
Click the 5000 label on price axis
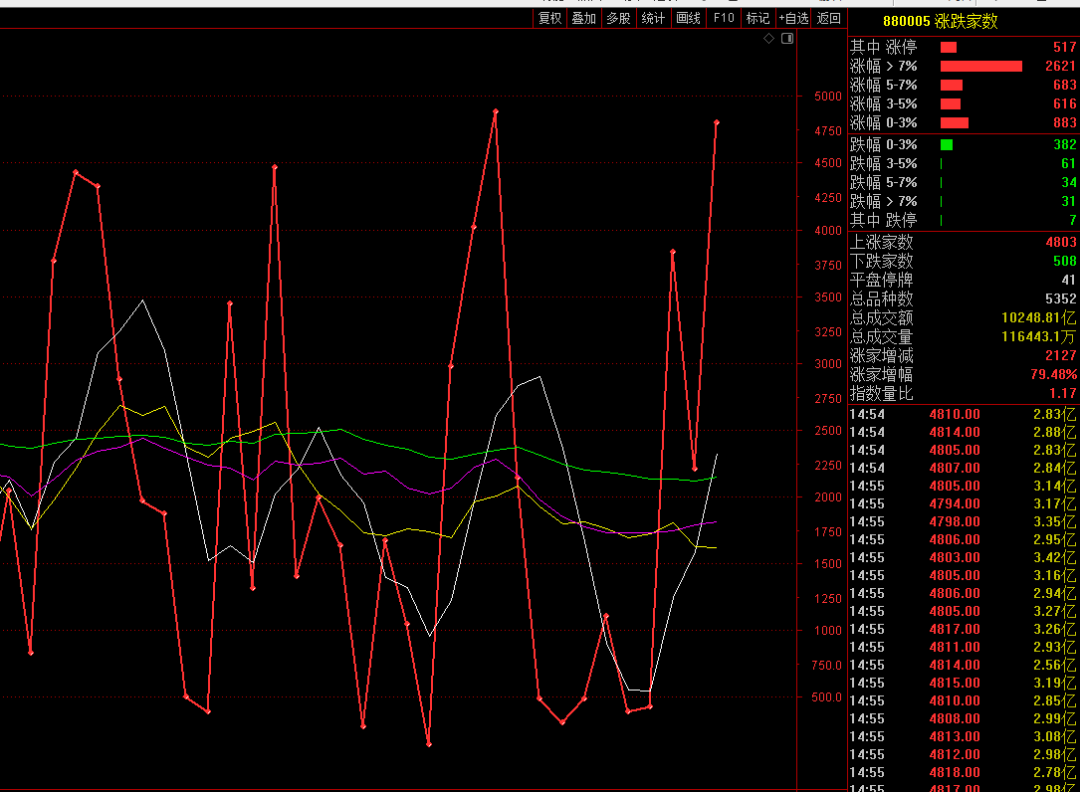pyautogui.click(x=827, y=97)
